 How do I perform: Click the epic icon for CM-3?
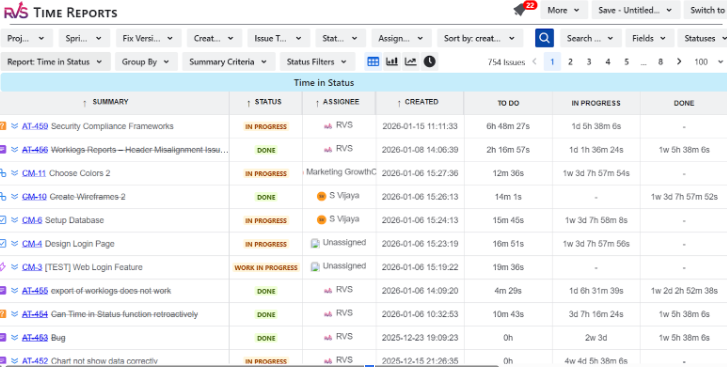coord(3,267)
